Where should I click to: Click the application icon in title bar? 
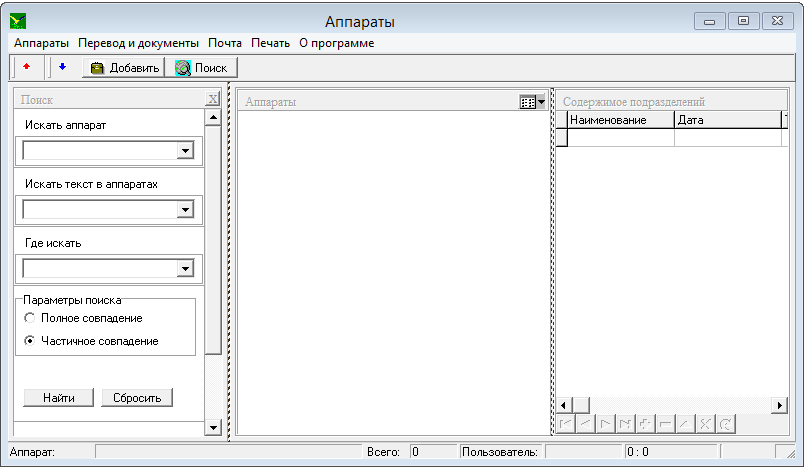click(x=18, y=21)
